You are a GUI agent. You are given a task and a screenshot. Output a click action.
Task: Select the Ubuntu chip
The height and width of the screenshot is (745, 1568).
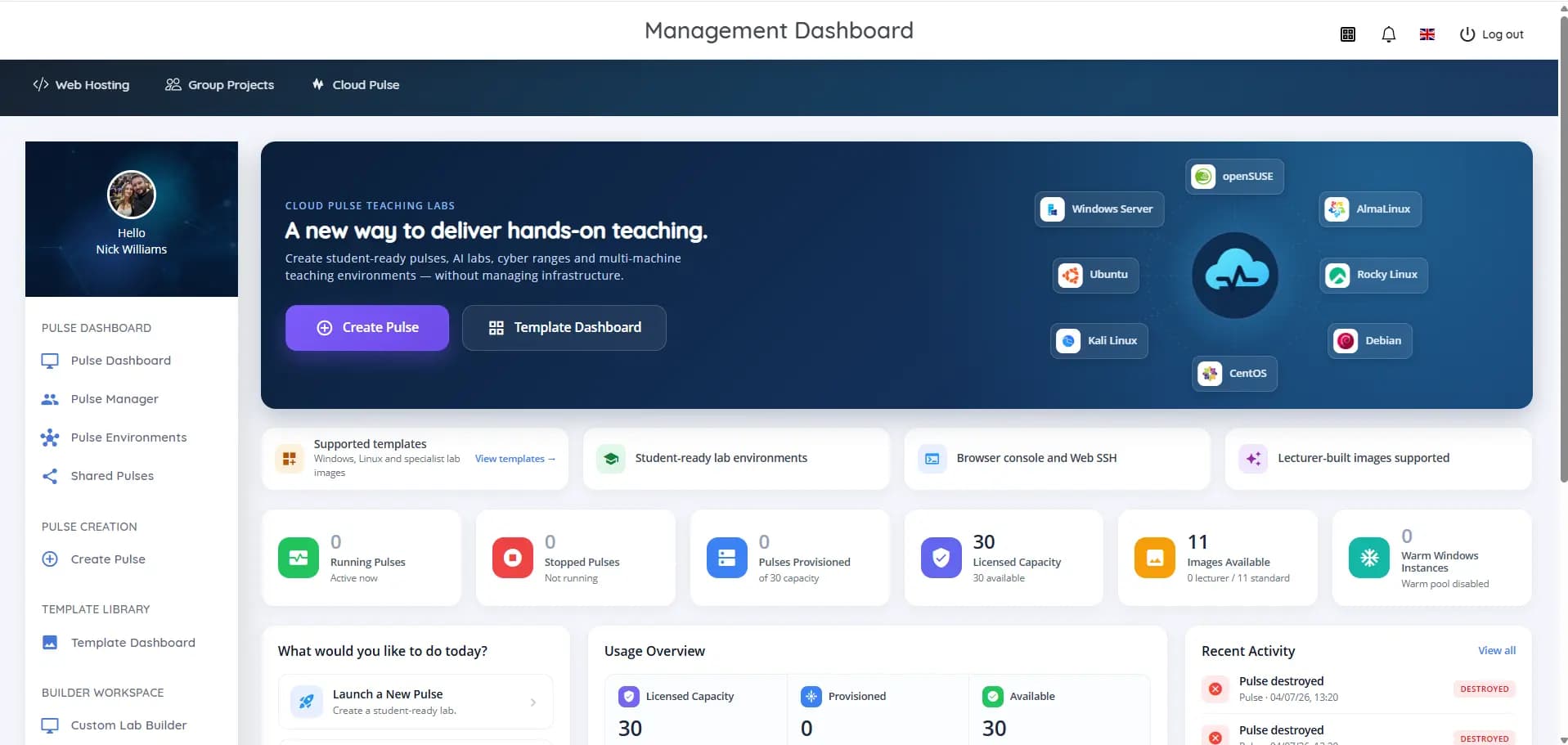click(1095, 275)
